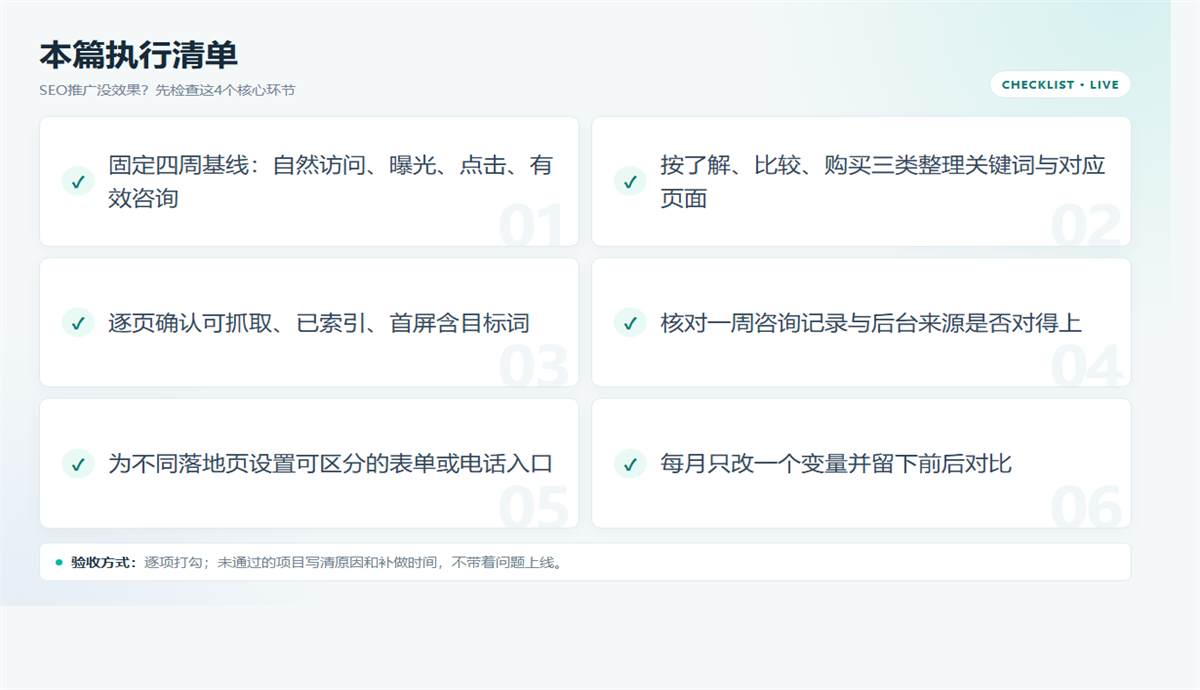1200x690 pixels.
Task: Click the 验收方式 label in the footer note
Action: point(104,562)
